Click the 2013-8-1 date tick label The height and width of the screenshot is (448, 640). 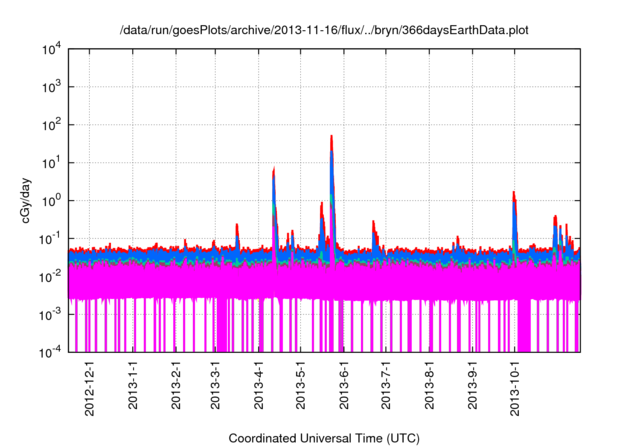[x=429, y=385]
